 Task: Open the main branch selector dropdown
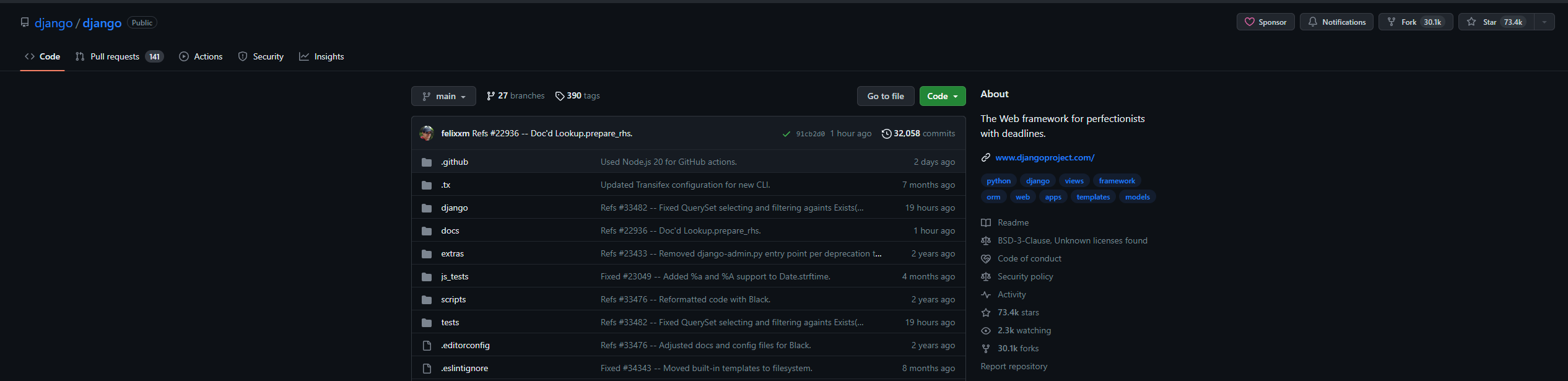(443, 96)
